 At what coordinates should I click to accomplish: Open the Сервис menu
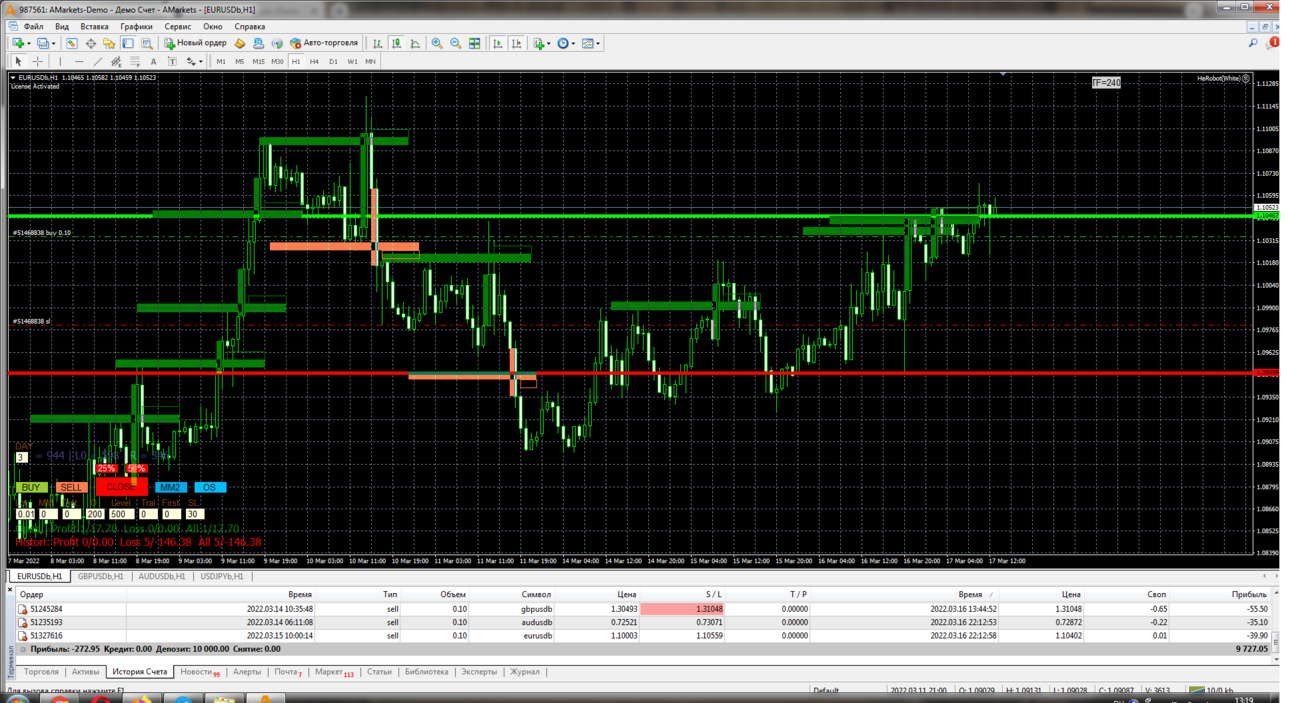[x=177, y=27]
